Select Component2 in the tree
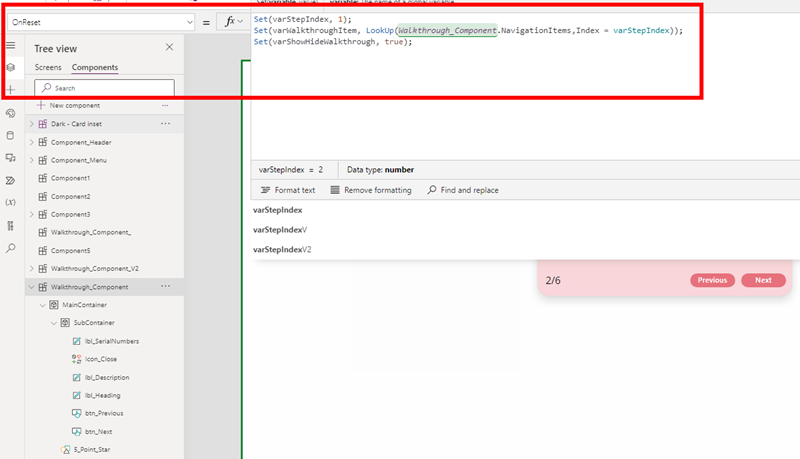Viewport: 800px width, 459px height. 70,196
